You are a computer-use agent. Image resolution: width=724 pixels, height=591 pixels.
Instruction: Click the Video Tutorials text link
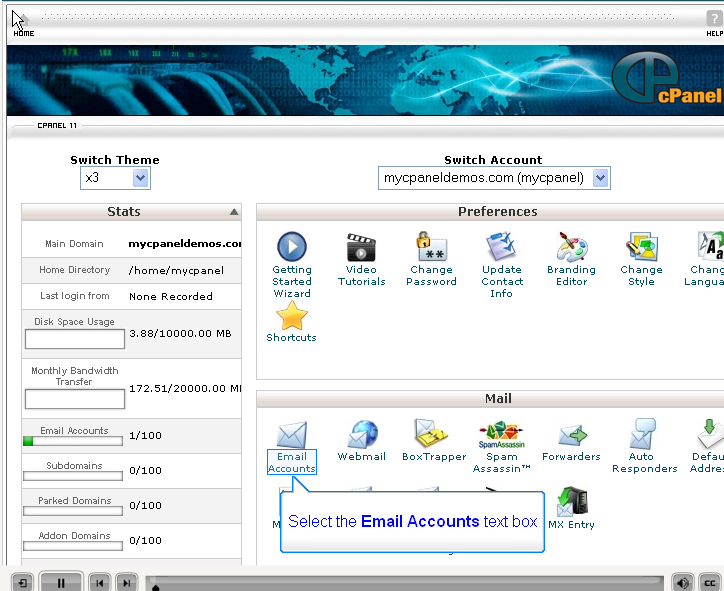[x=362, y=276]
